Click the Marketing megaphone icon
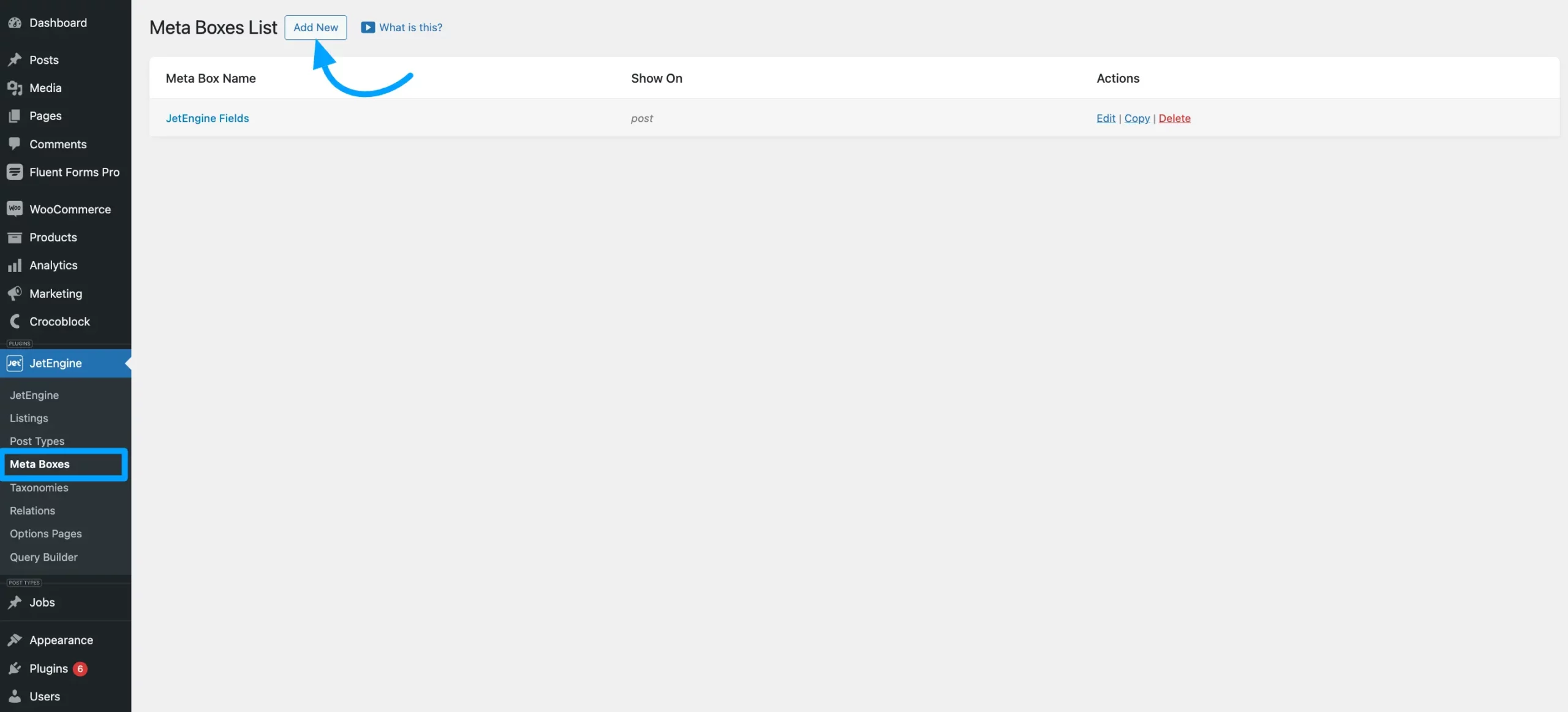 pyautogui.click(x=15, y=294)
